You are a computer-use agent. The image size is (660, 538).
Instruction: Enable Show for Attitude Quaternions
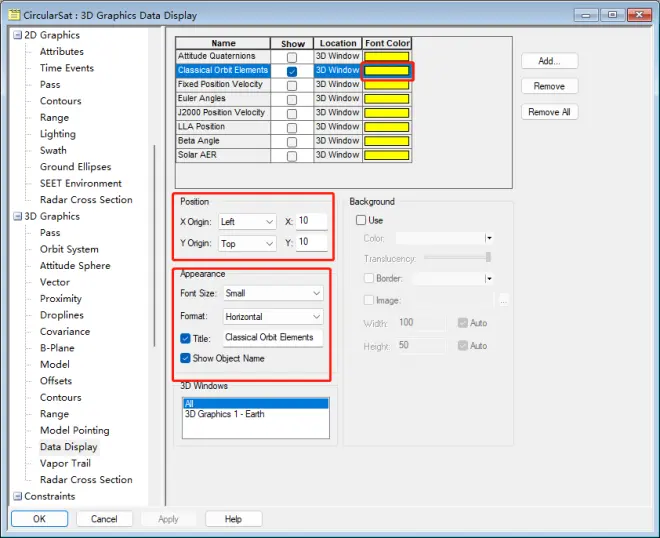click(x=292, y=57)
